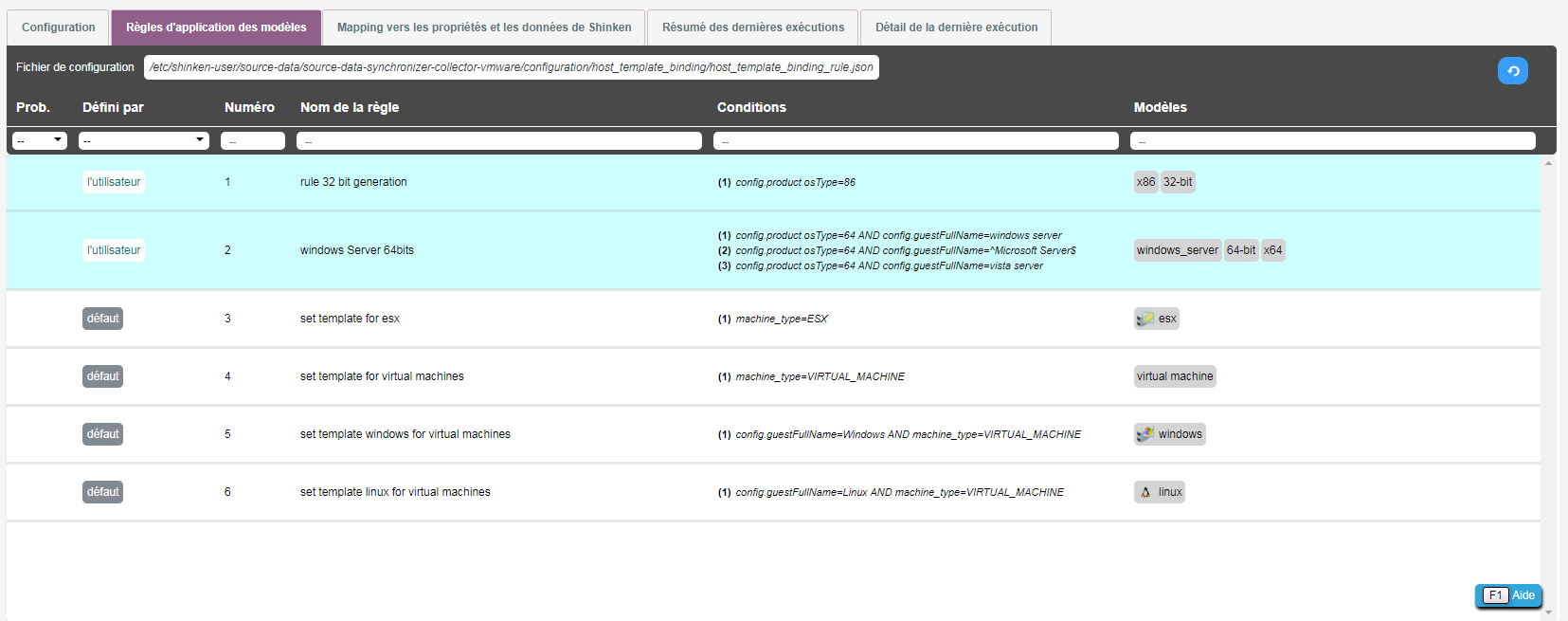Focus the Nom de la règle filter field
The image size is (1568, 621).
[498, 141]
